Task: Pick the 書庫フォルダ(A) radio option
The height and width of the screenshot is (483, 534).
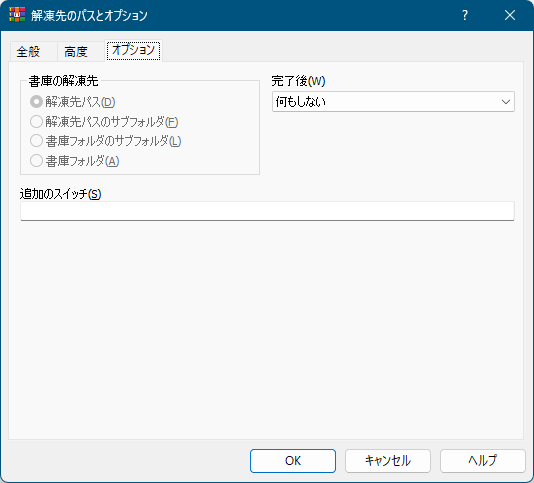Action: point(36,160)
